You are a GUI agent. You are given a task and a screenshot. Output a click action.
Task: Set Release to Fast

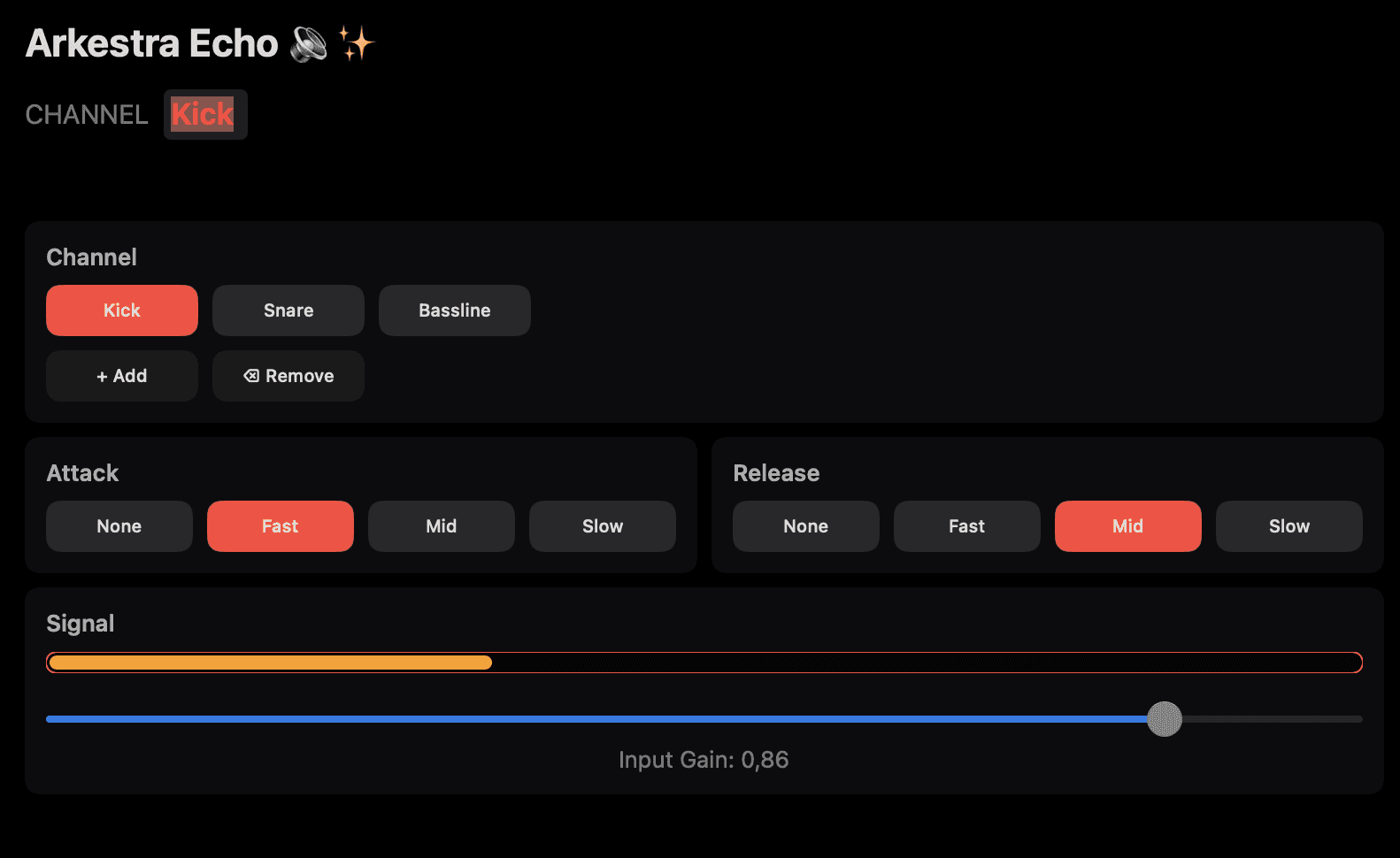(967, 526)
